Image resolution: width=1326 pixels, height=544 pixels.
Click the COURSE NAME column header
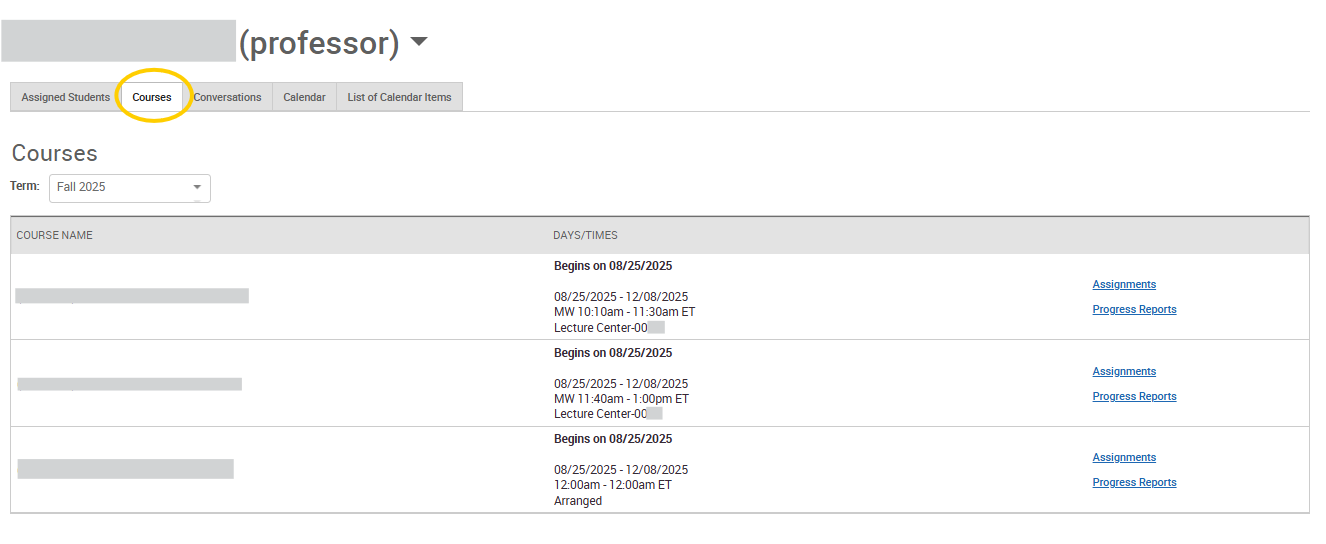tap(55, 236)
